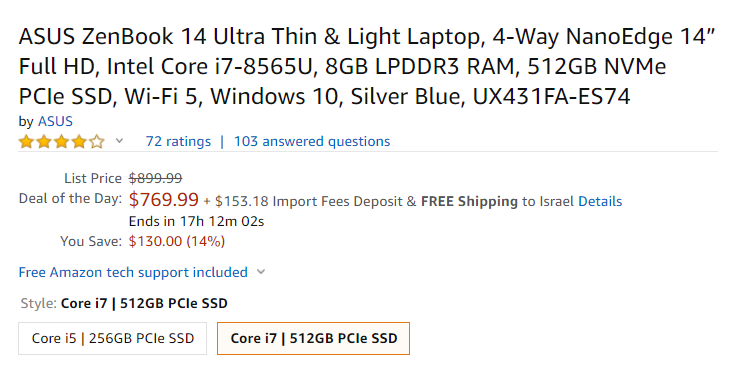This screenshot has height=374, width=745.
Task: Open import fees Details link
Action: (x=600, y=201)
